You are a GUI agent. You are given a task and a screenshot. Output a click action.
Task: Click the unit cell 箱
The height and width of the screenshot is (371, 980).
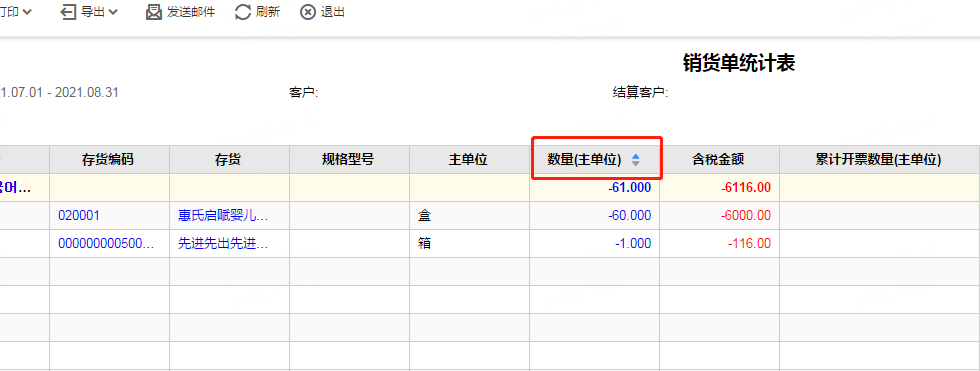tap(424, 244)
